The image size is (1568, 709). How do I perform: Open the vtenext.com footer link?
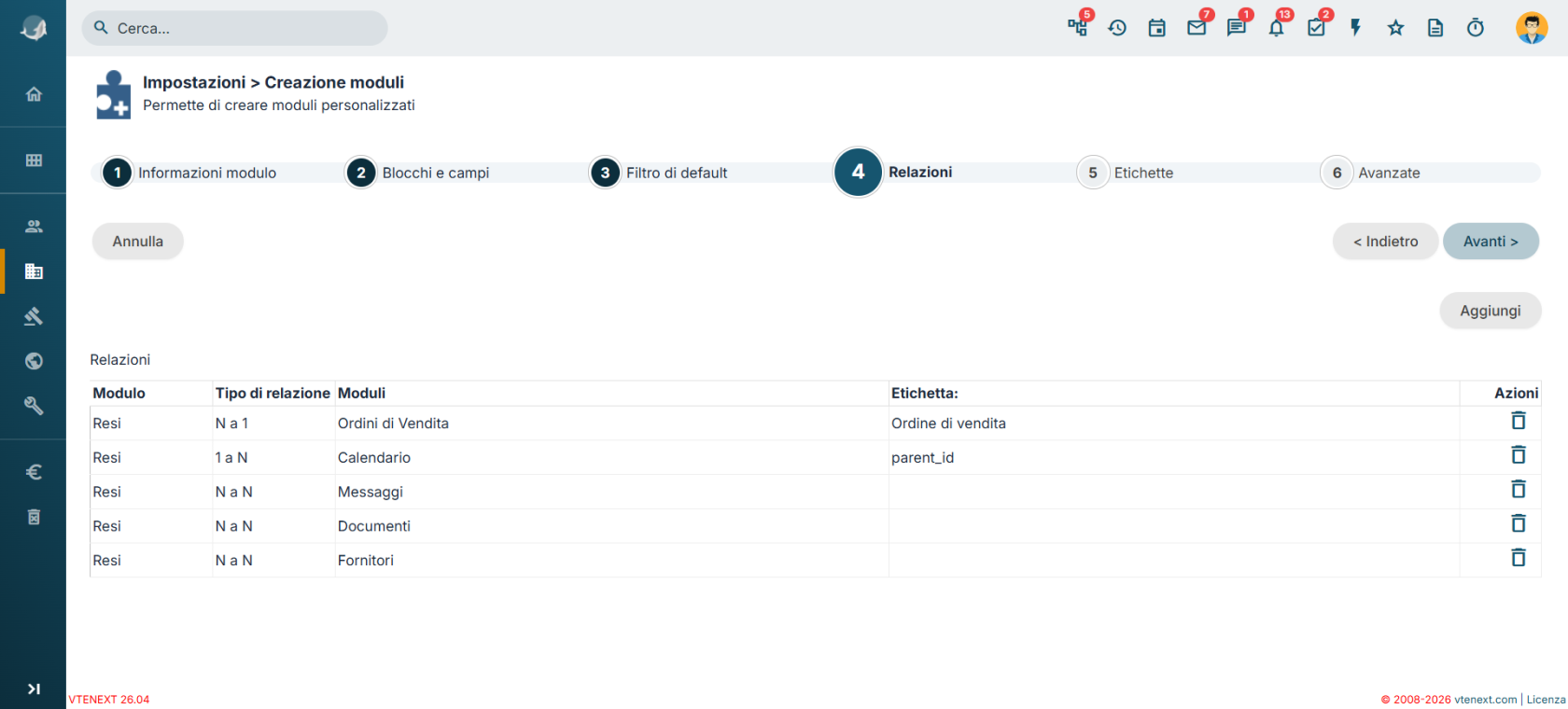pyautogui.click(x=1486, y=700)
